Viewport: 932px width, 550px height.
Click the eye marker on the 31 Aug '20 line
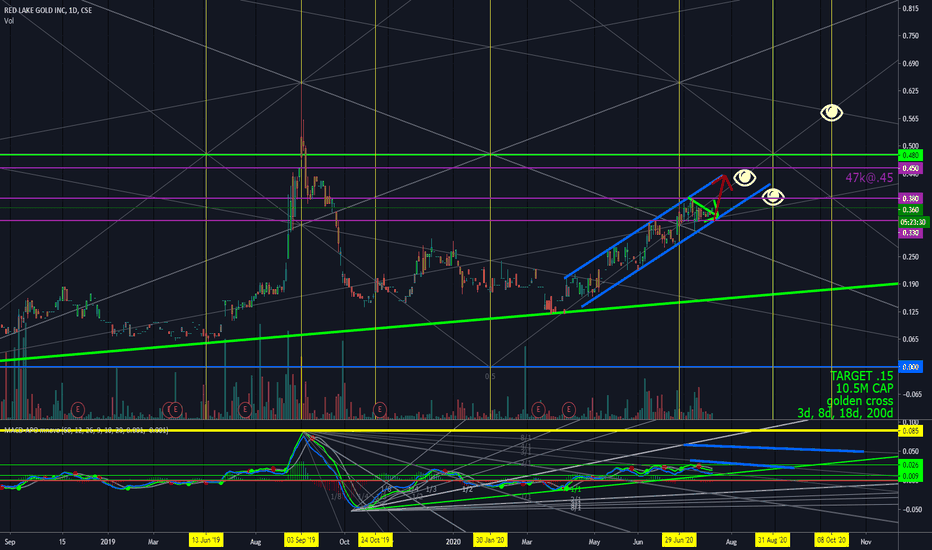[x=773, y=197]
